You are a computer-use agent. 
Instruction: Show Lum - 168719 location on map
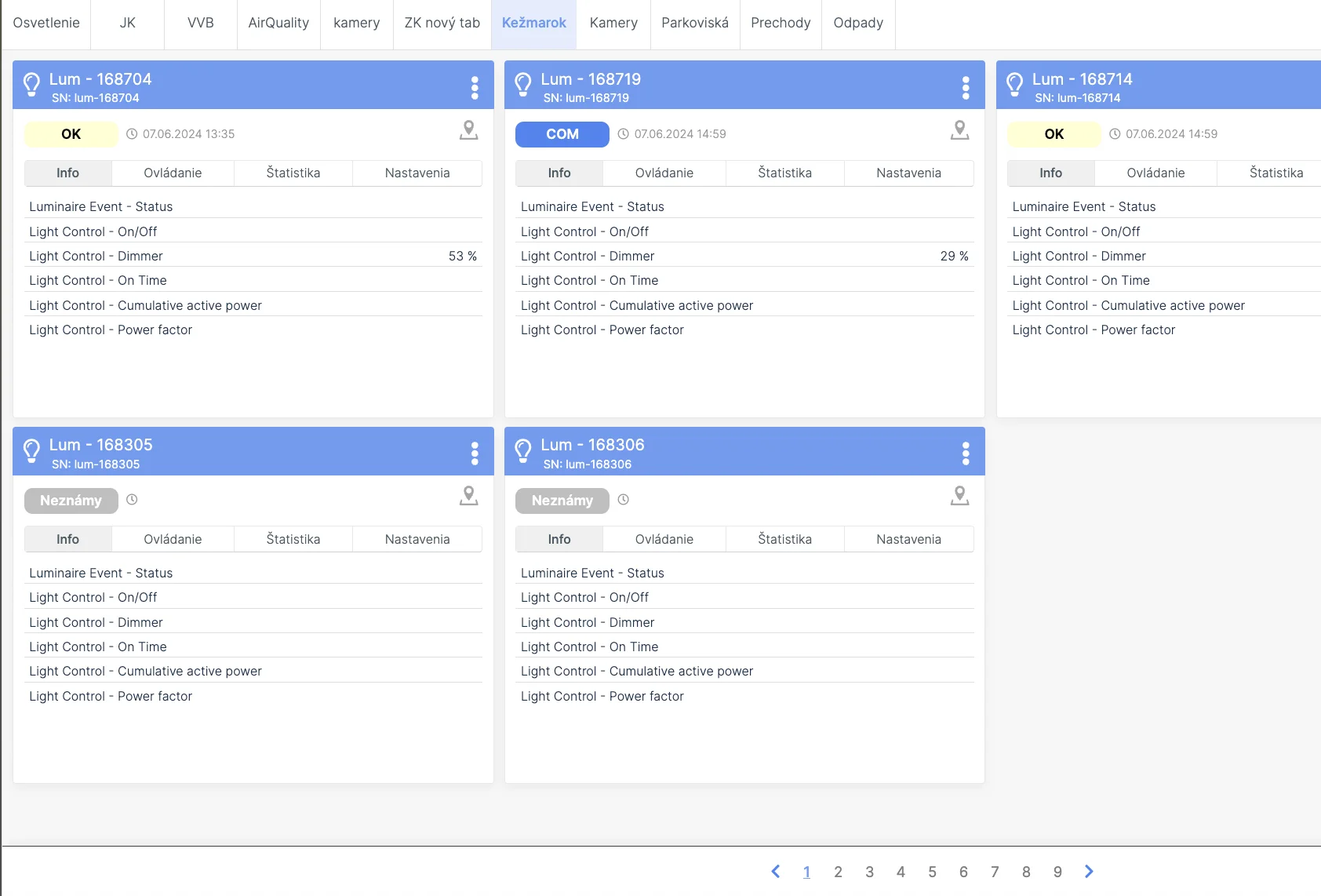(959, 130)
